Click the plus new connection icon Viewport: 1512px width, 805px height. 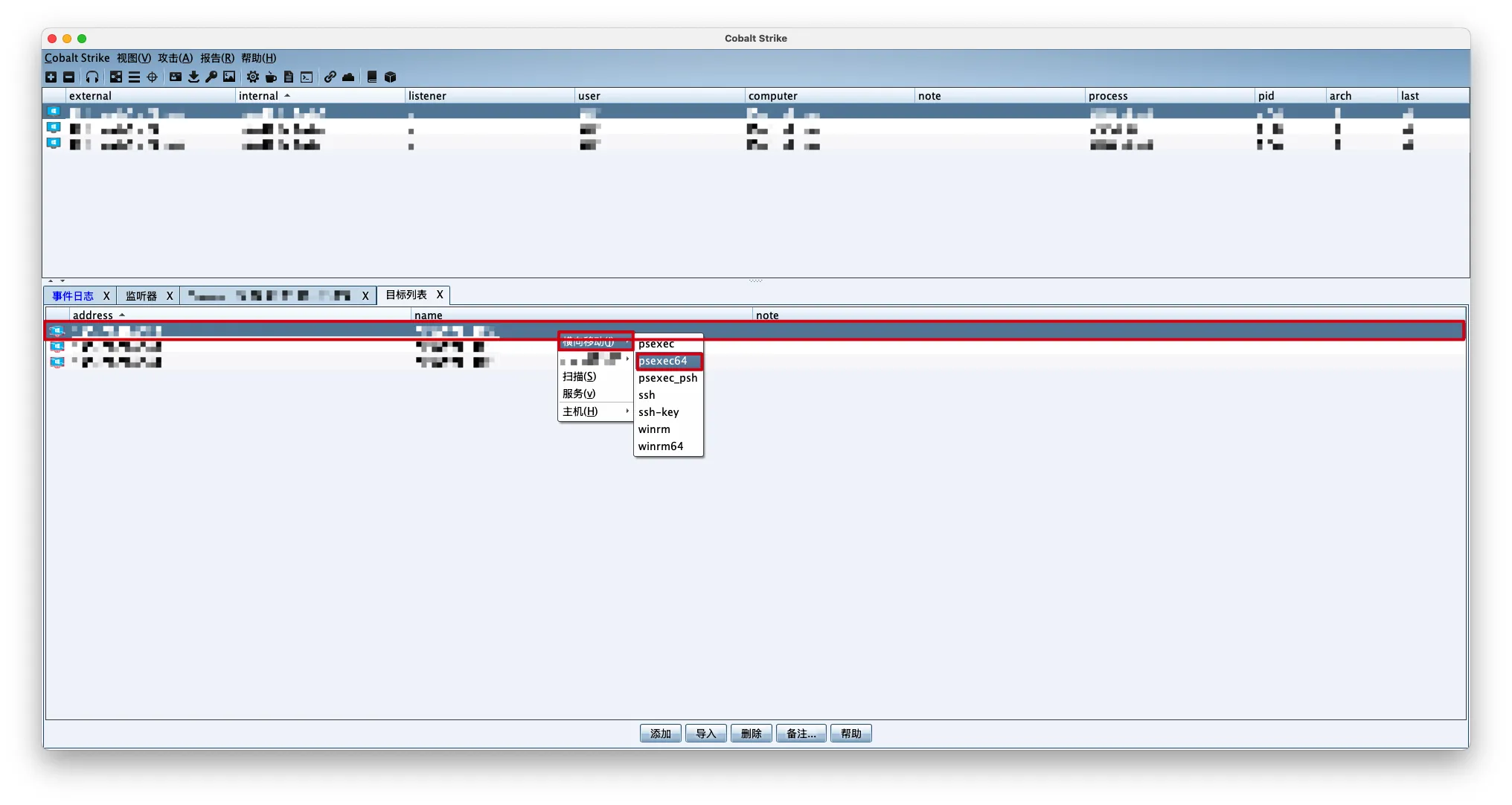(51, 77)
